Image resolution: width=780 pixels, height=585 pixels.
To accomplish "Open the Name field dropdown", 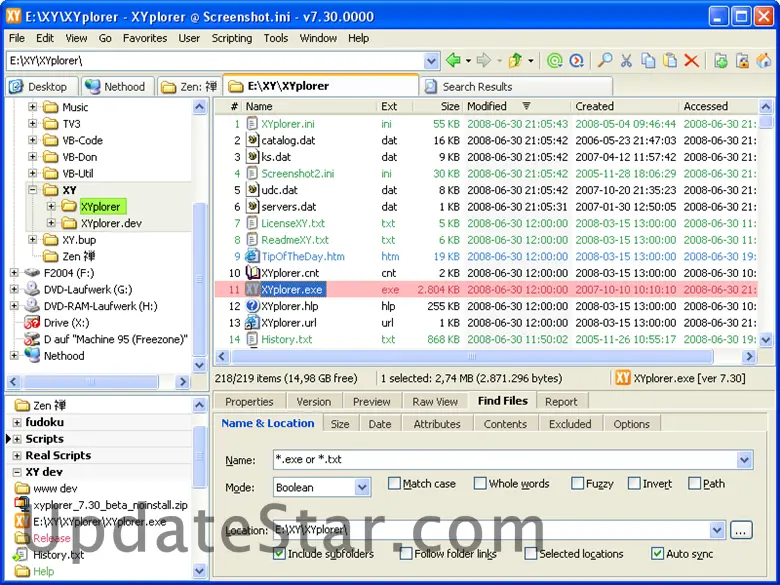I will (744, 460).
